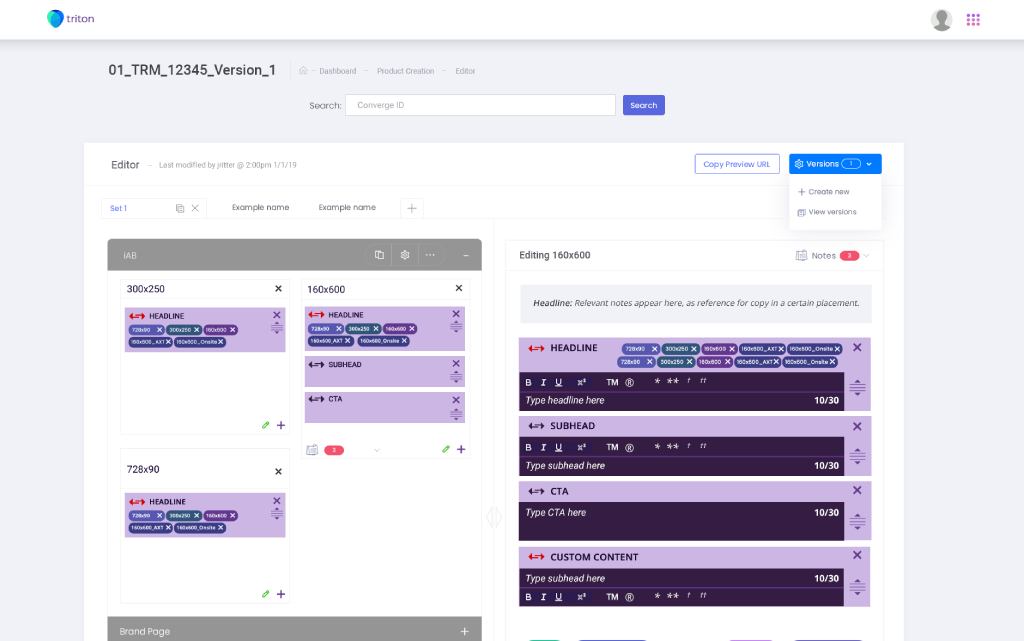Choose View versions from the menu

pos(831,212)
